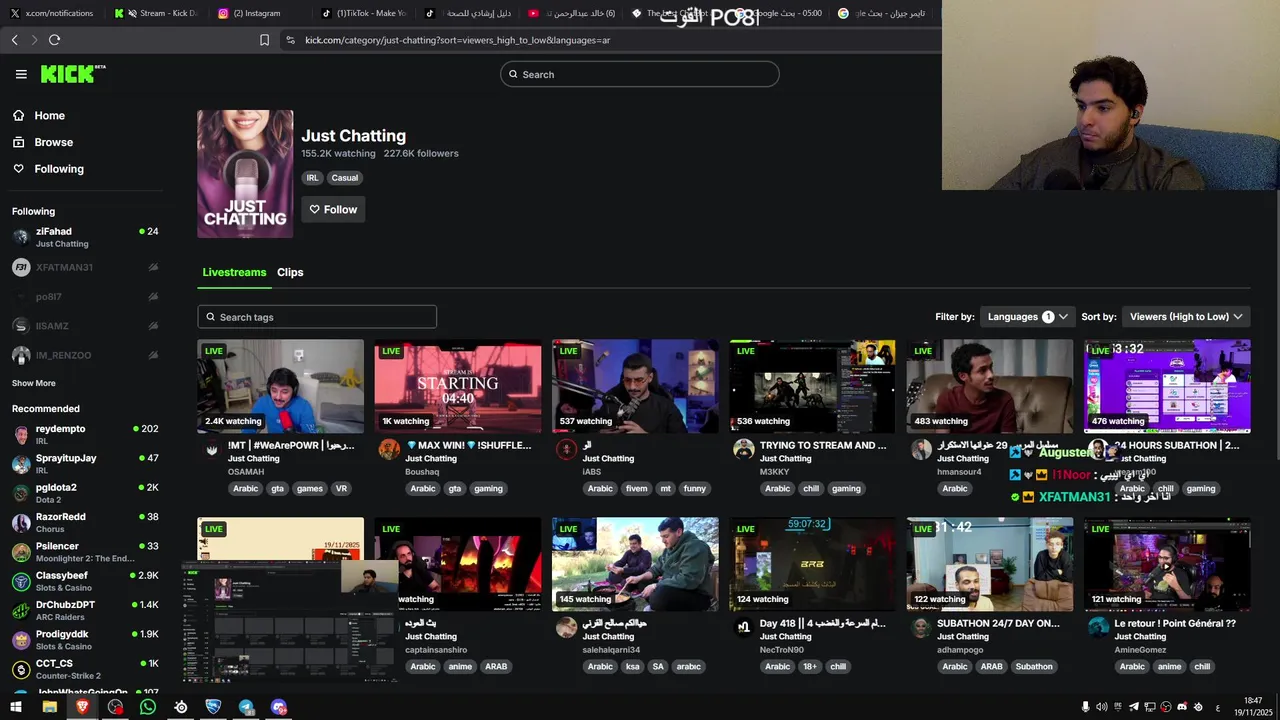Screen dimensions: 1280x720
Task: Click the Classybeef recommended avatar
Action: click(x=21, y=581)
